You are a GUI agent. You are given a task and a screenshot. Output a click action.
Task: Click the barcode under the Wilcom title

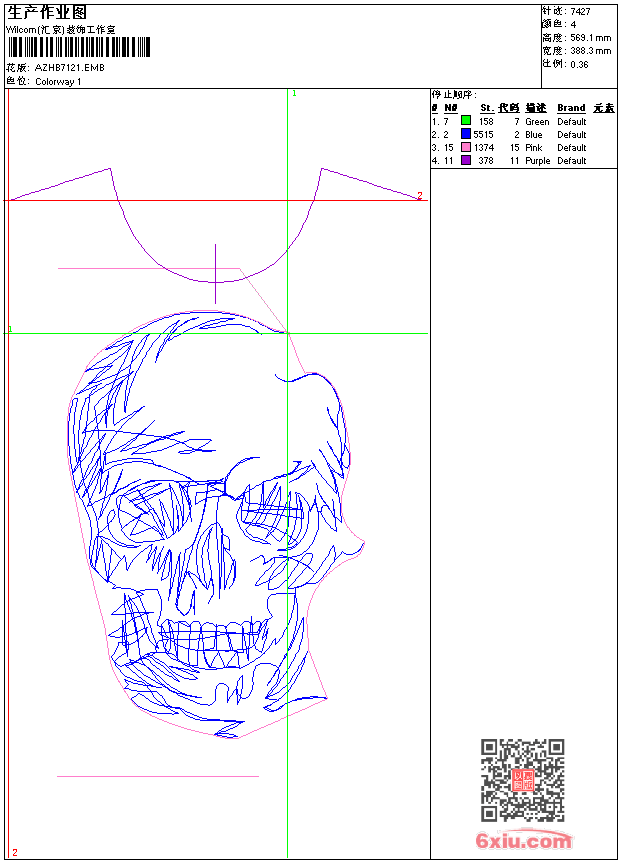click(78, 48)
